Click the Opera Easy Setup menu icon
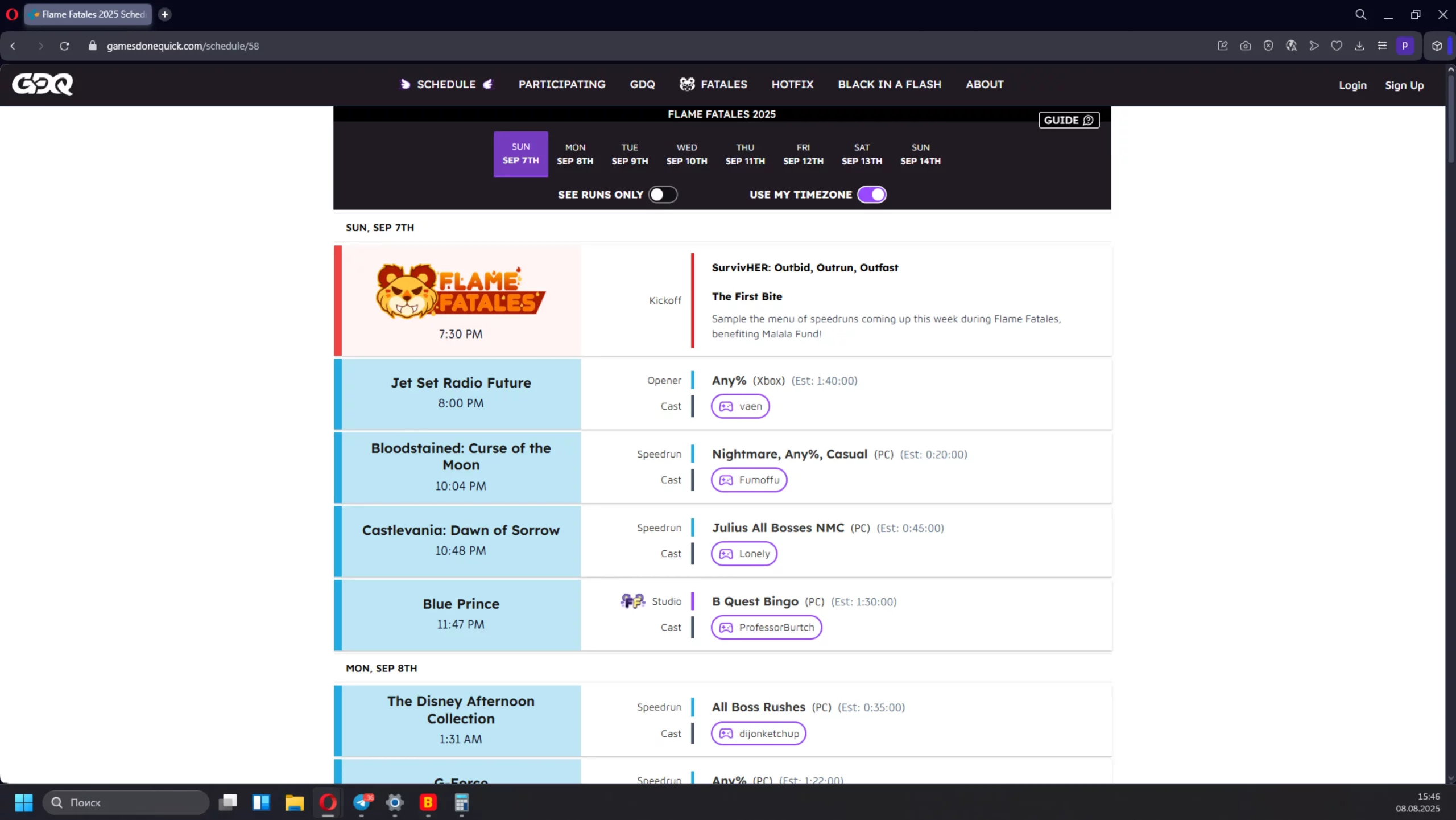The height and width of the screenshot is (820, 1456). pyautogui.click(x=1382, y=46)
